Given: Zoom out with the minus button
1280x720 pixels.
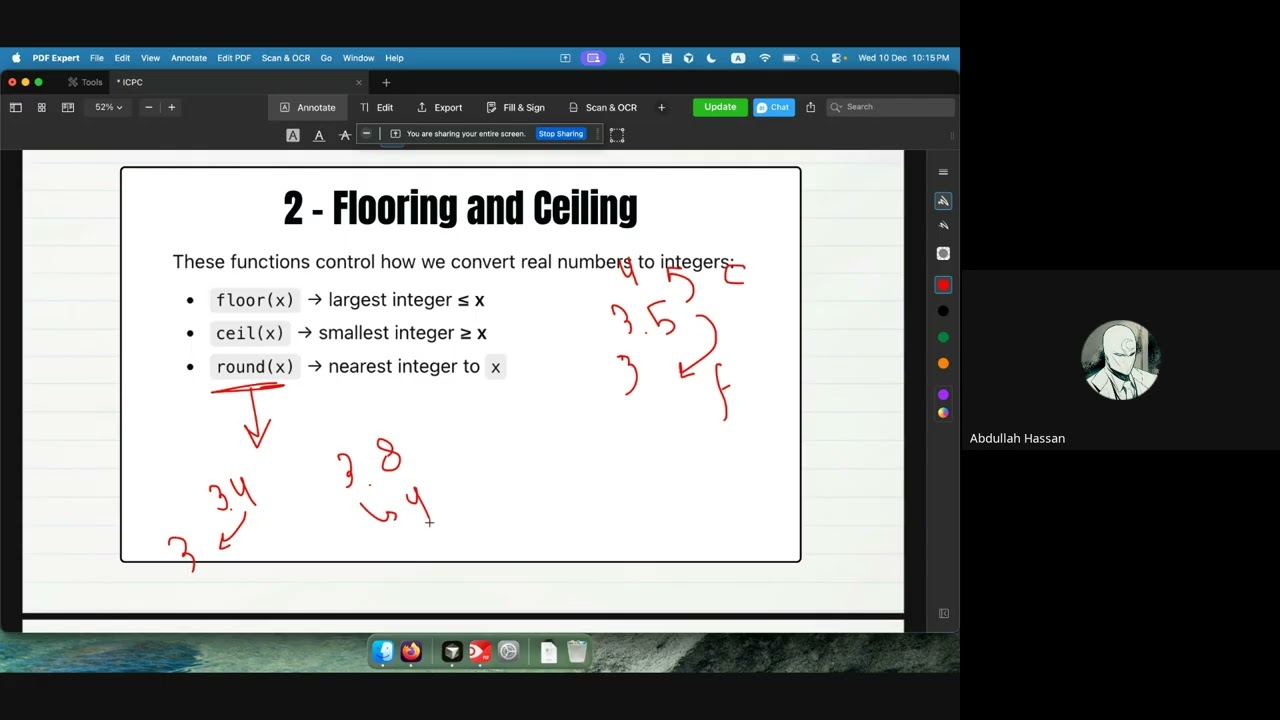Looking at the screenshot, I should click(x=149, y=107).
